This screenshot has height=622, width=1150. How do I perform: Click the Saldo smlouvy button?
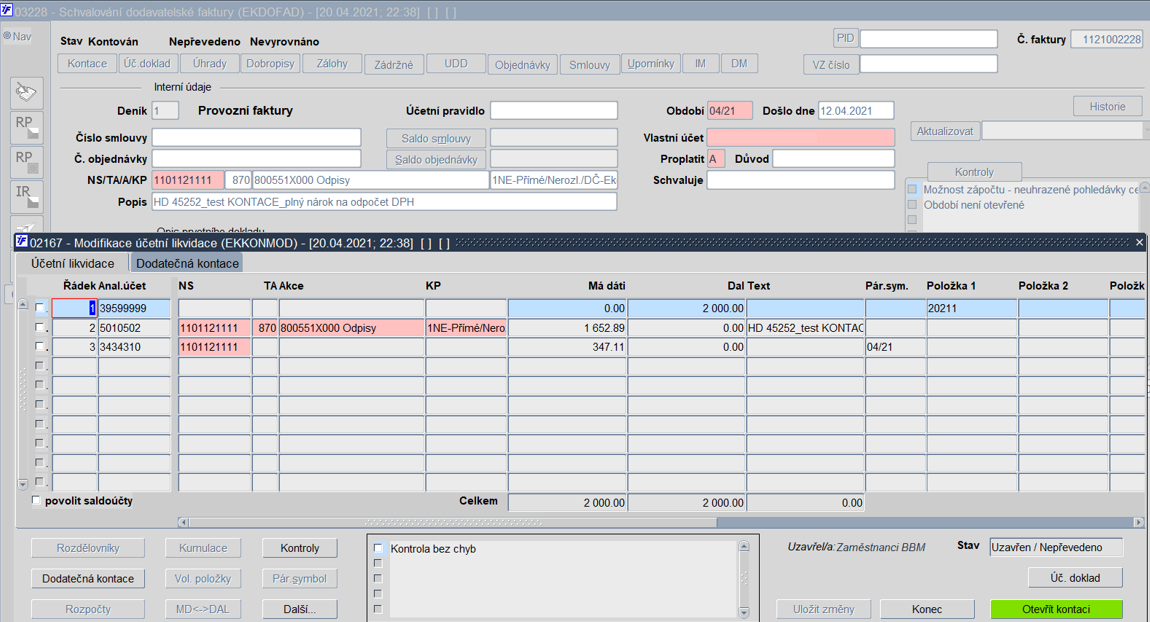[x=436, y=138]
